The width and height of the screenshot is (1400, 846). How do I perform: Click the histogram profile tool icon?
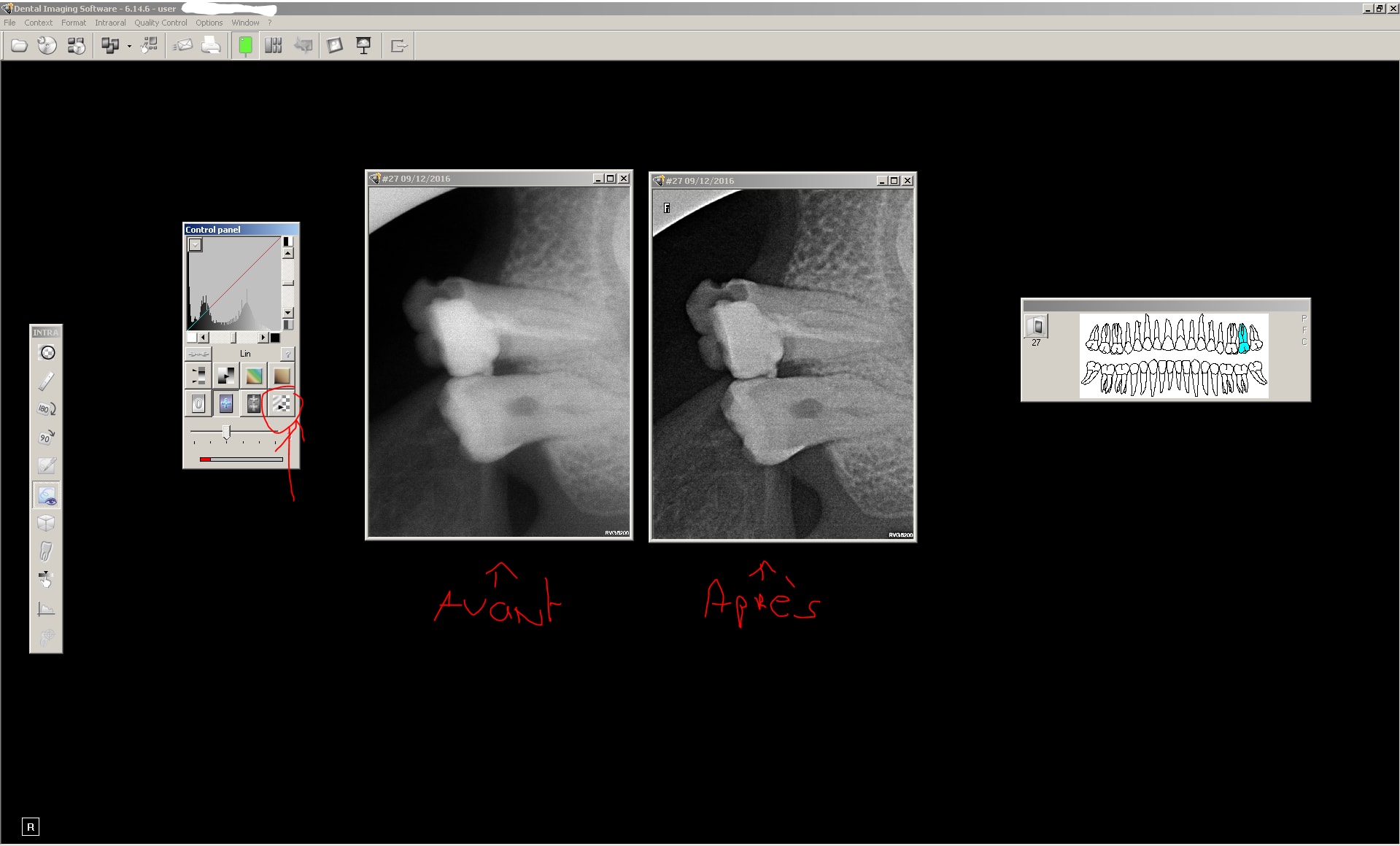click(46, 609)
